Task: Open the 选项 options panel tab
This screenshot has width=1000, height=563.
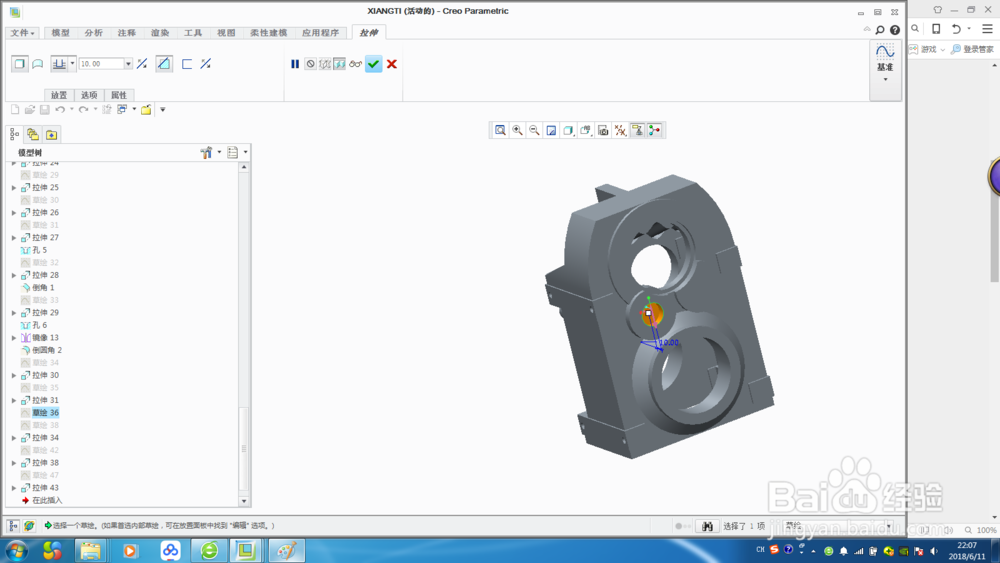Action: (x=89, y=95)
